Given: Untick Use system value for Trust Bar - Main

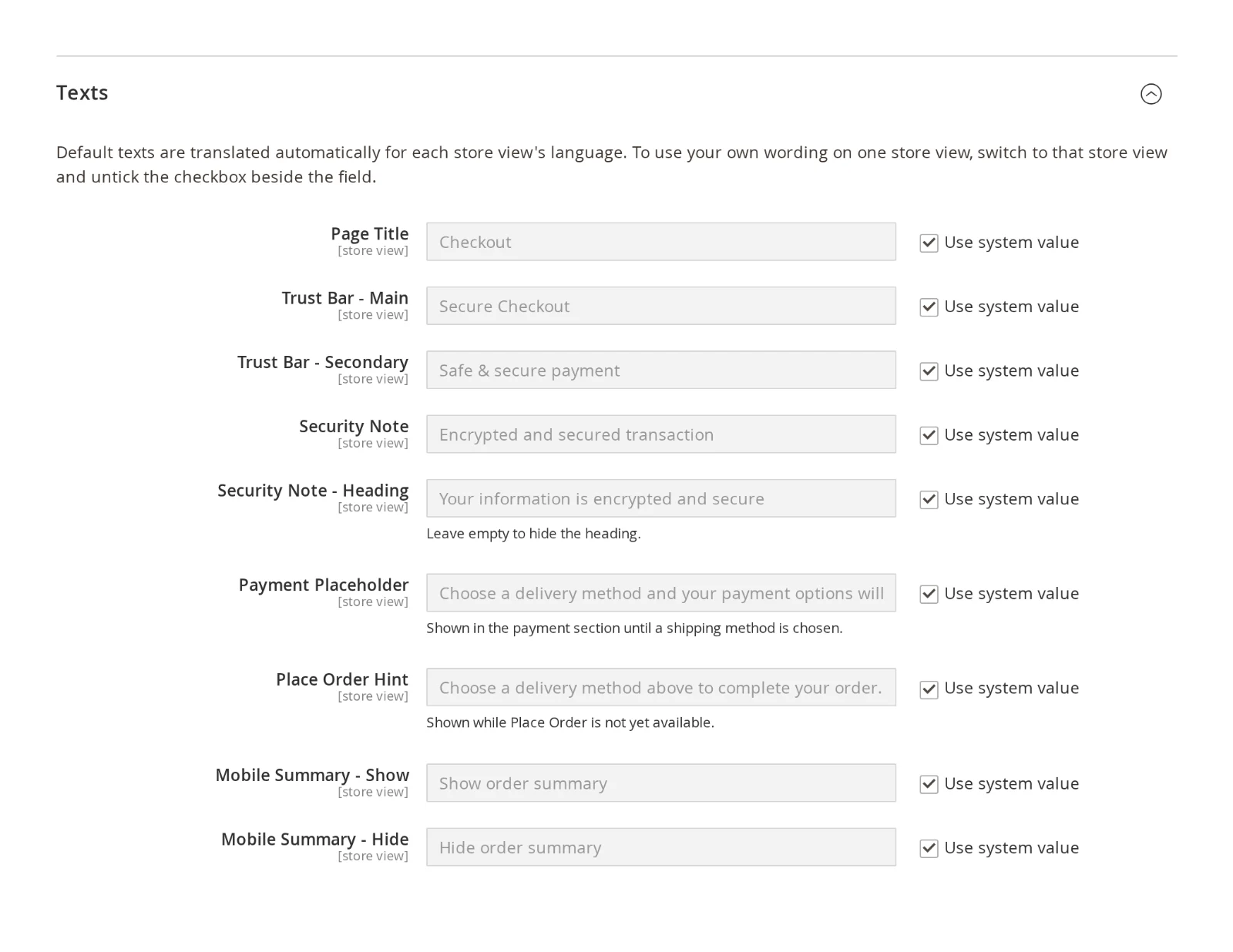Looking at the screenshot, I should click(x=929, y=307).
